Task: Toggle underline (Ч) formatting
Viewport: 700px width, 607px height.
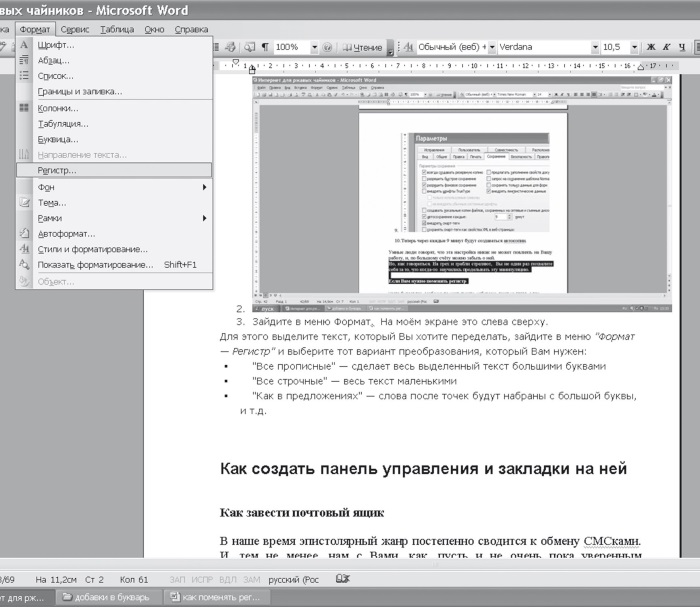Action: pos(681,47)
